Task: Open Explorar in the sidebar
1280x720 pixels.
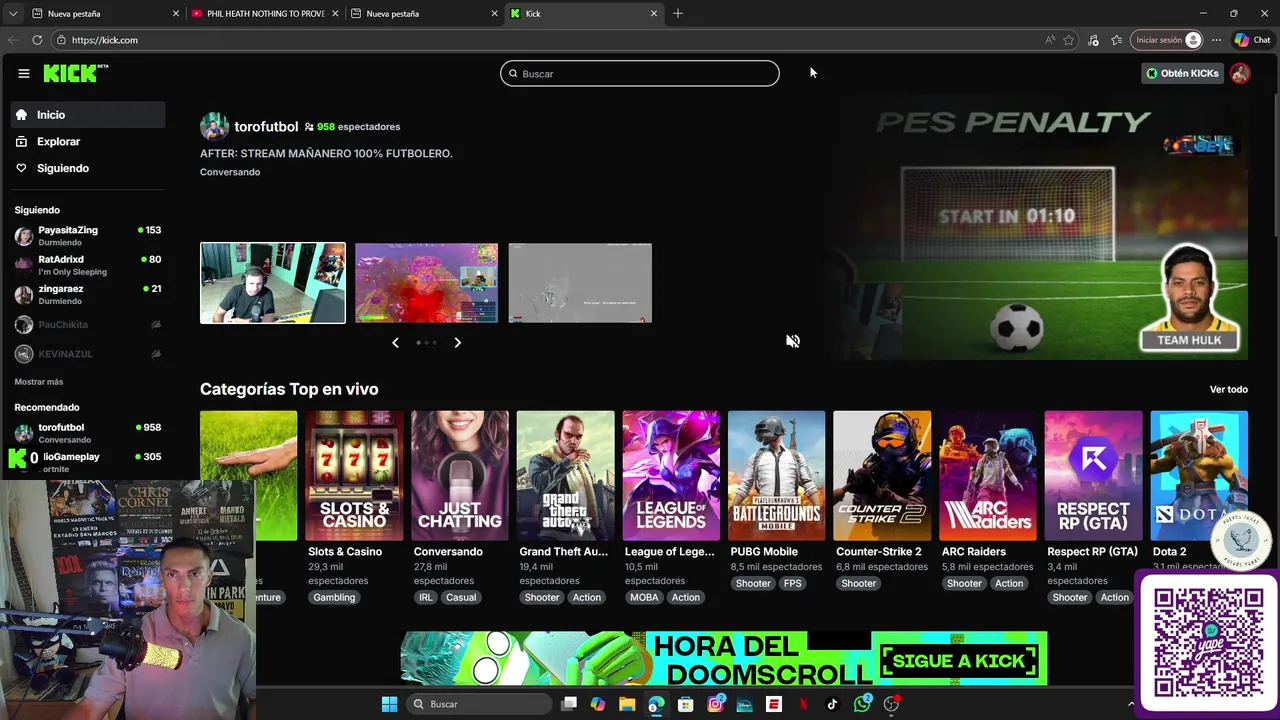Action: tap(88, 142)
